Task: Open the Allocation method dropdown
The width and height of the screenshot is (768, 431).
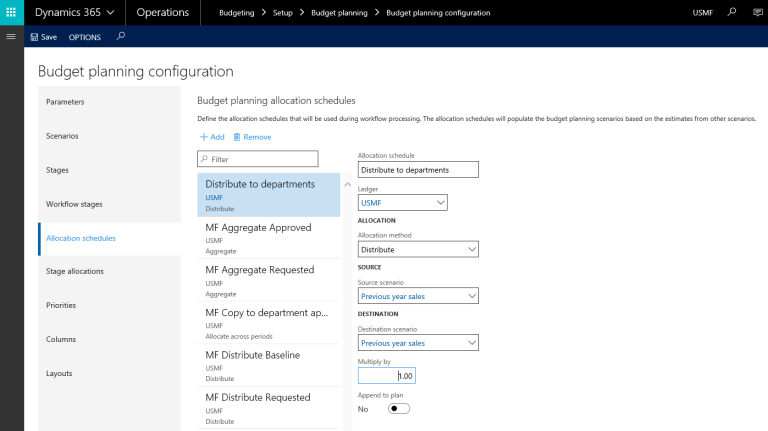Action: pyautogui.click(x=472, y=250)
